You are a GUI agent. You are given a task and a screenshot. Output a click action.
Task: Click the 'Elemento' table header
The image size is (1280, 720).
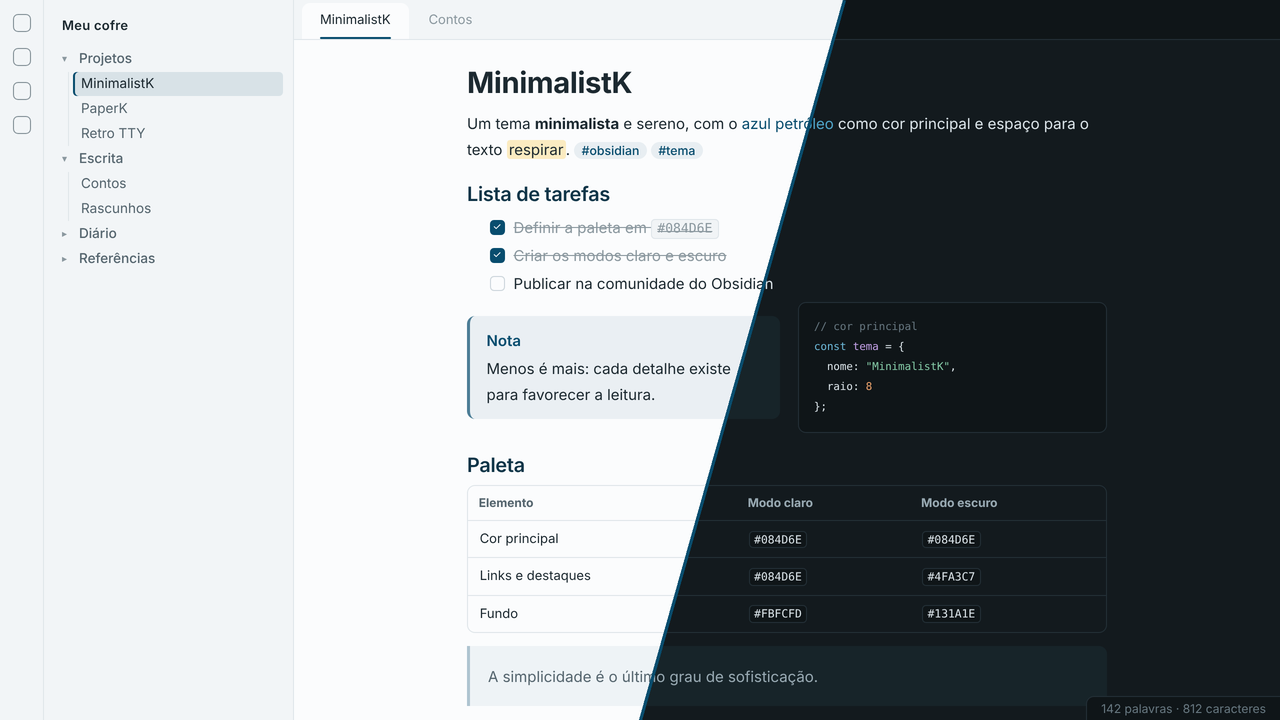point(506,503)
